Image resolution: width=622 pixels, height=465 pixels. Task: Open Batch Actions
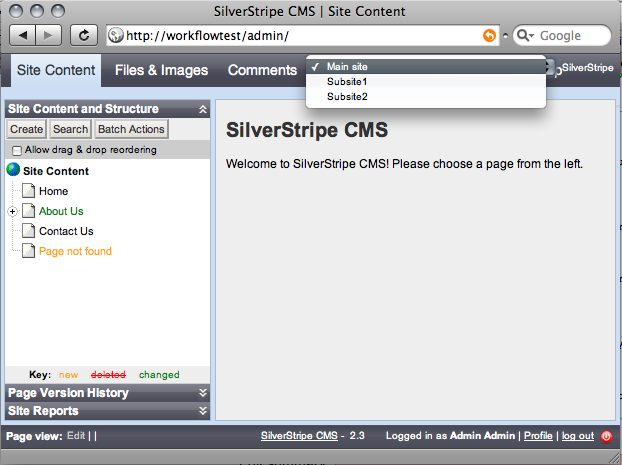(131, 129)
